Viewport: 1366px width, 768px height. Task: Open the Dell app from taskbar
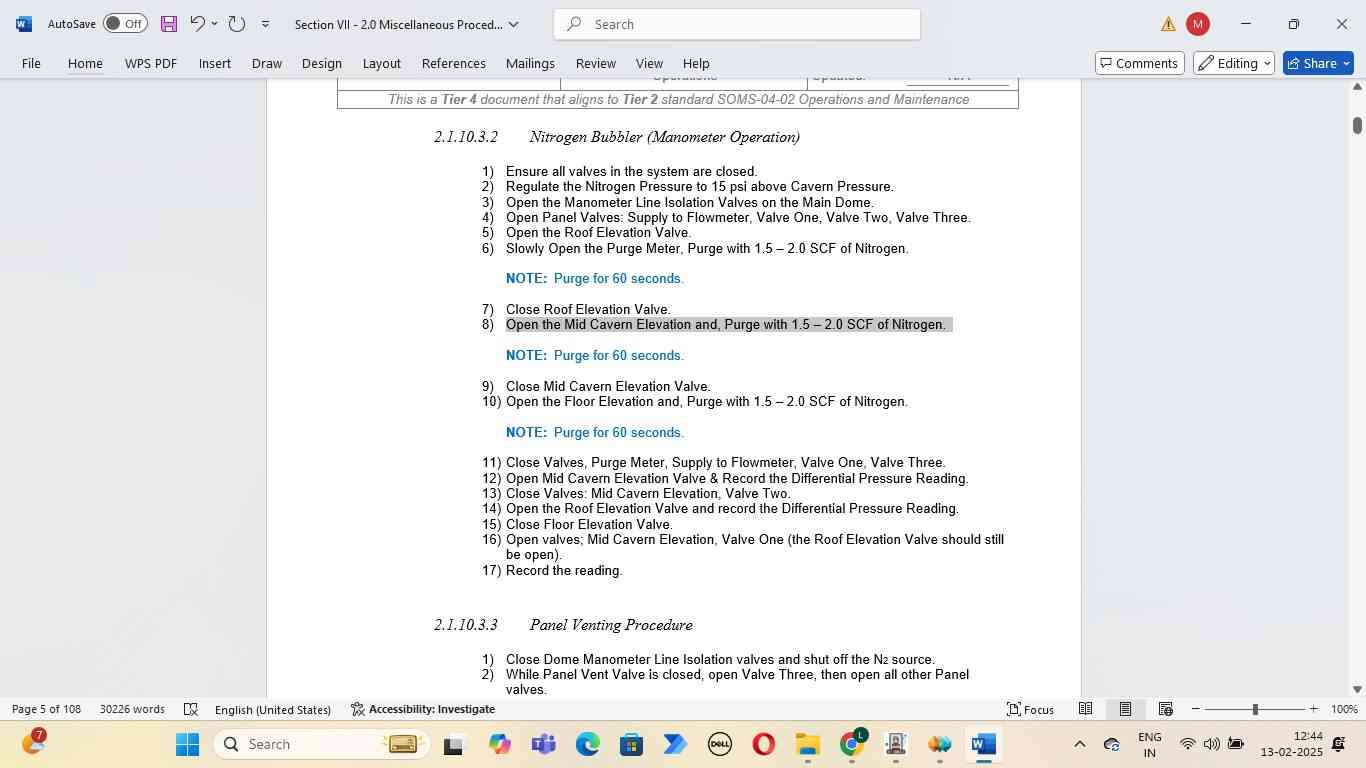(719, 744)
